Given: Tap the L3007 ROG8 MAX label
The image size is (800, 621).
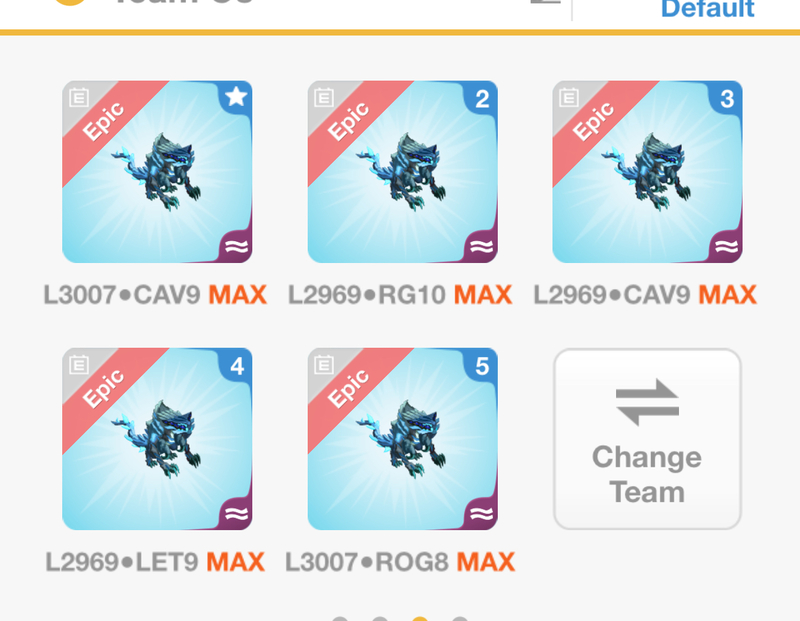Looking at the screenshot, I should [400, 562].
